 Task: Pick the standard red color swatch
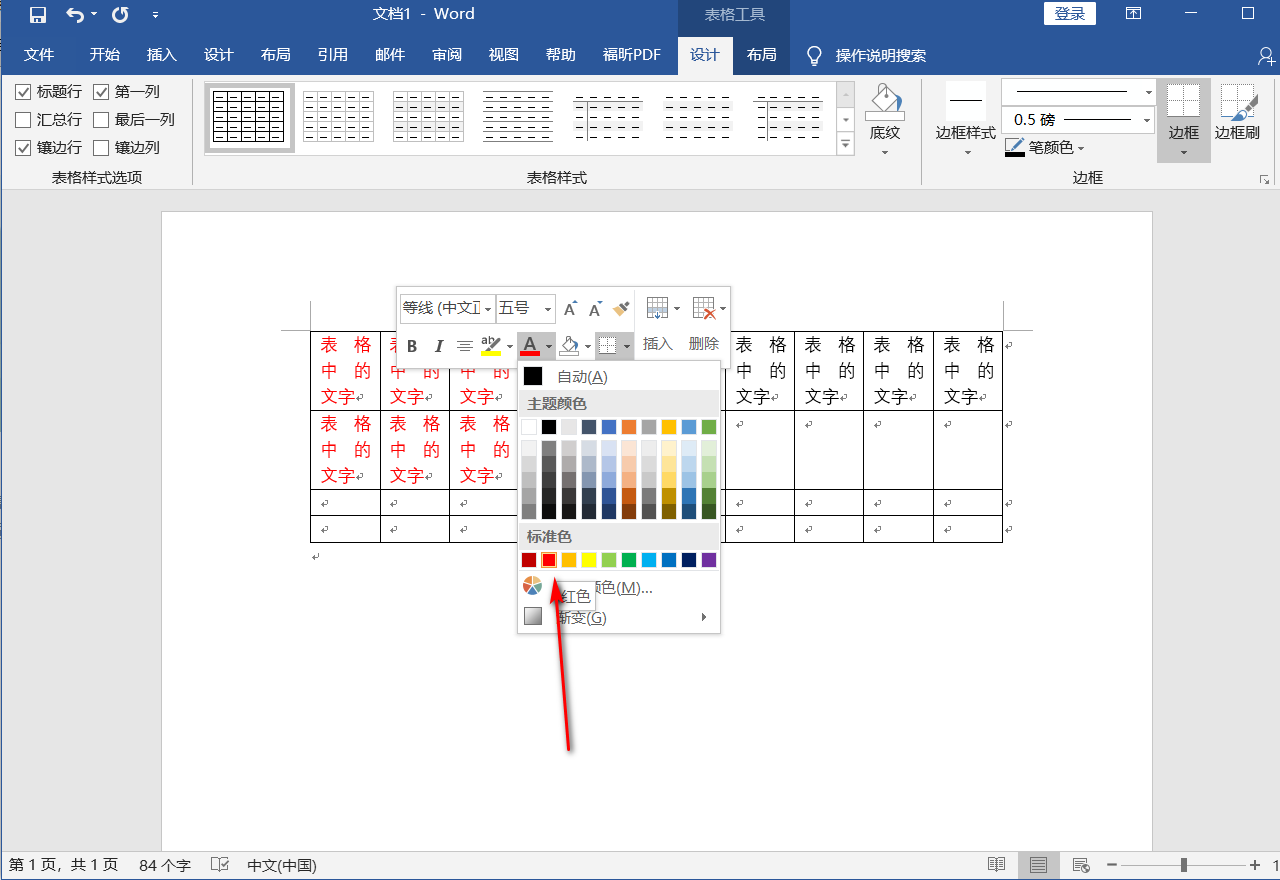point(549,560)
